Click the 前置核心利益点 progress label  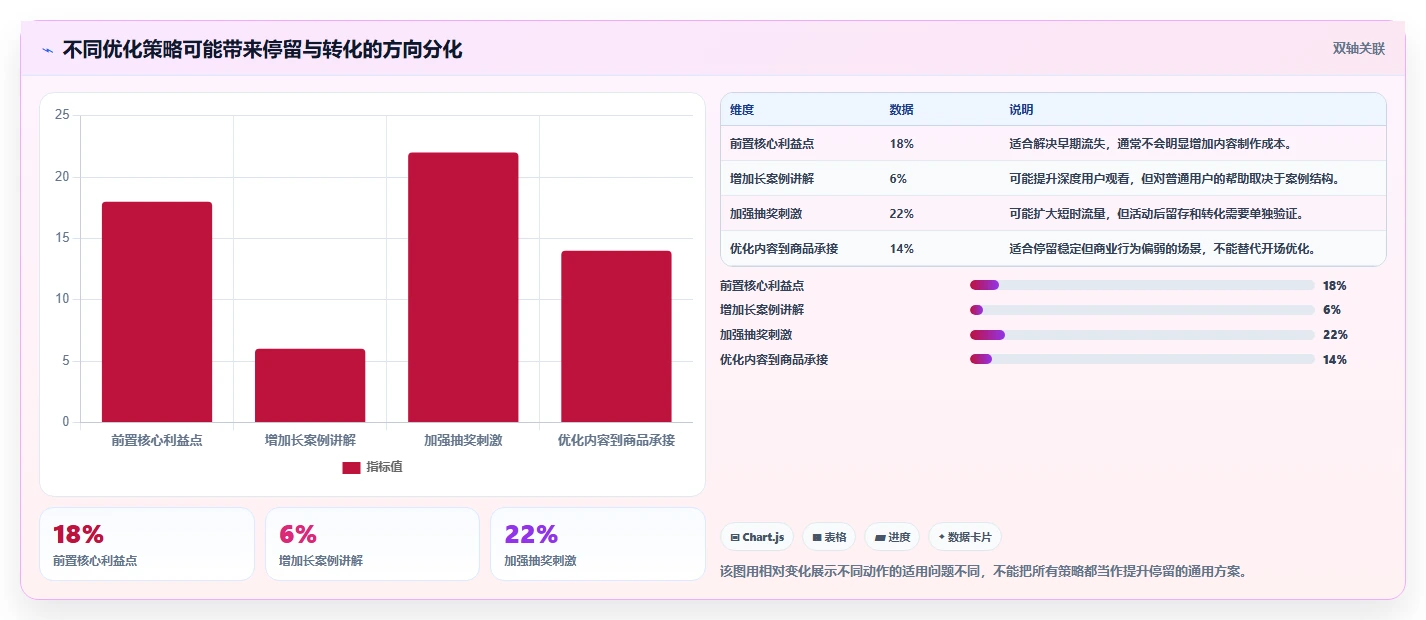pos(762,285)
